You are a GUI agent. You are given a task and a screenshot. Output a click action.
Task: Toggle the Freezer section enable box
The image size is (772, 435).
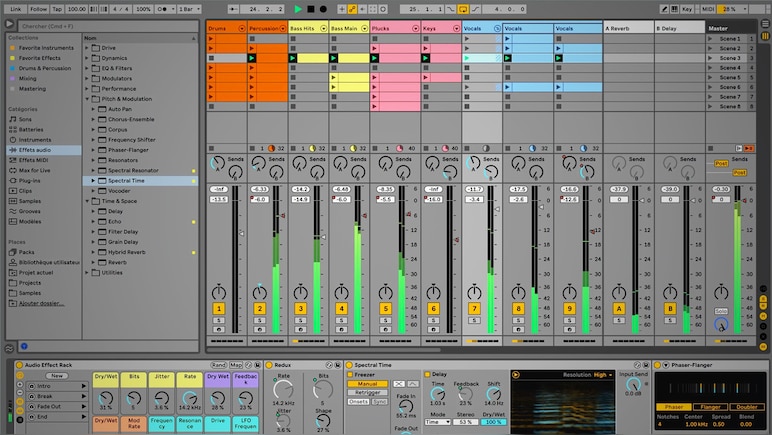click(x=350, y=374)
